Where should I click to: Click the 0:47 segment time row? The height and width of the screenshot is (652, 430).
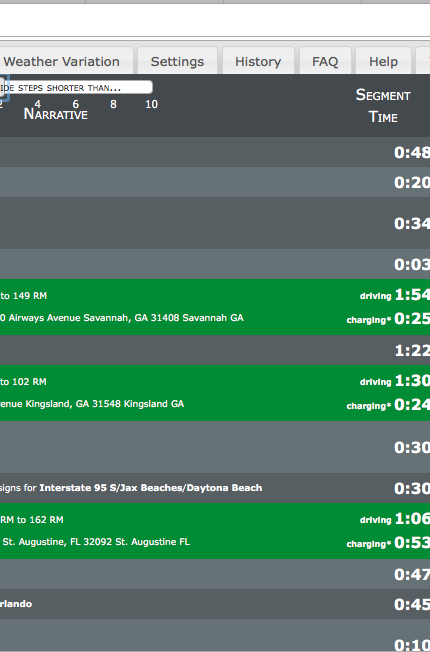point(215,574)
